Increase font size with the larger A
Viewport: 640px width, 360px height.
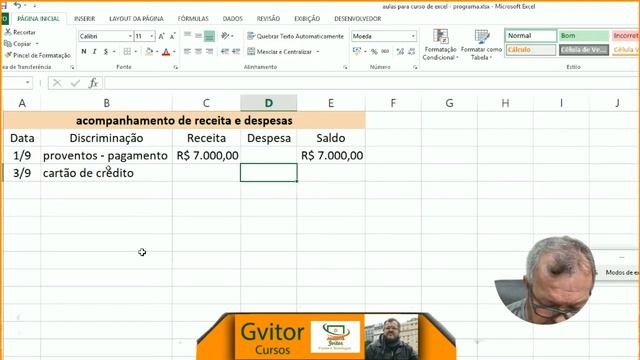pyautogui.click(x=162, y=36)
